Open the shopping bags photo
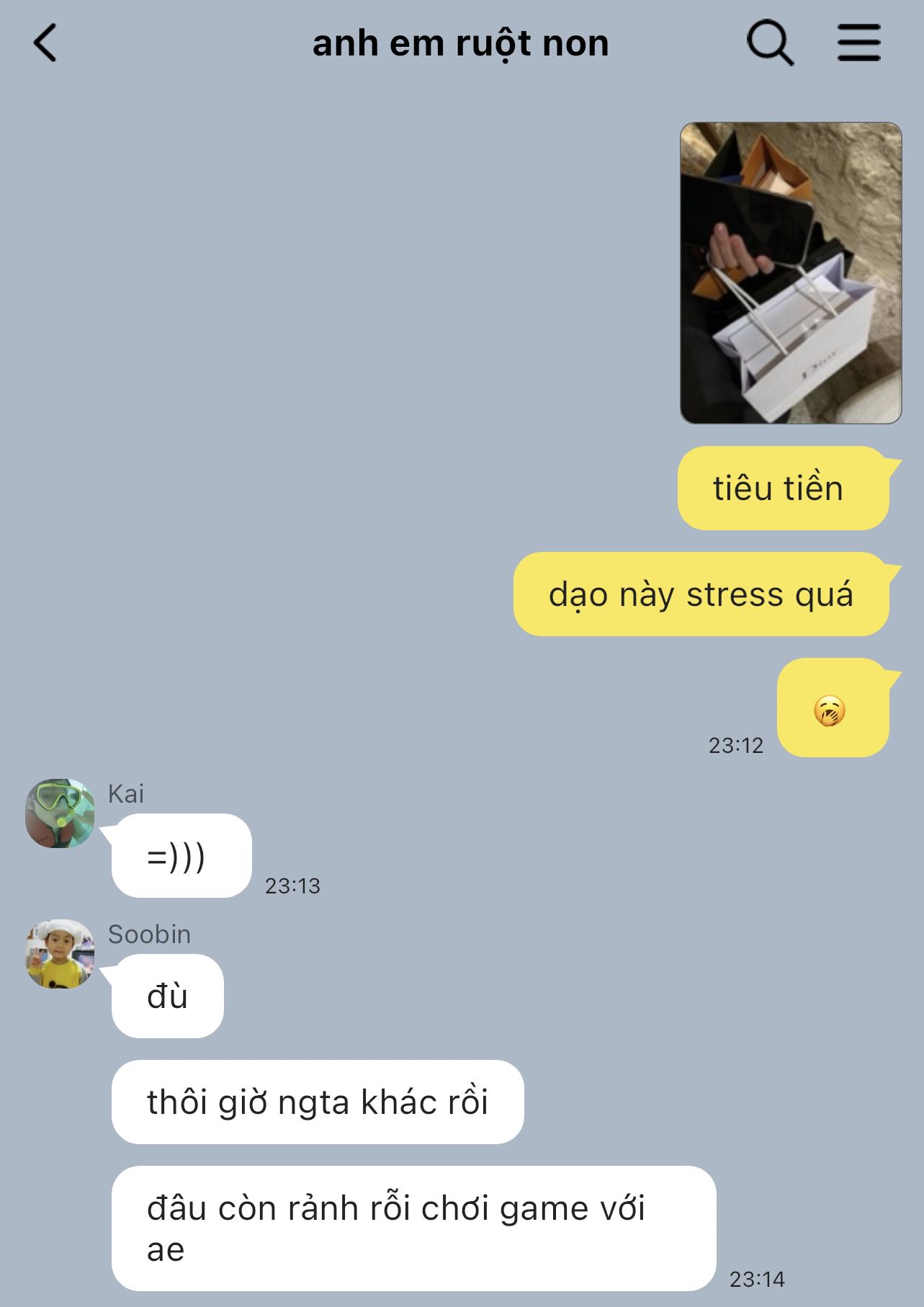Screen dimensions: 924x1307 [x=791, y=273]
